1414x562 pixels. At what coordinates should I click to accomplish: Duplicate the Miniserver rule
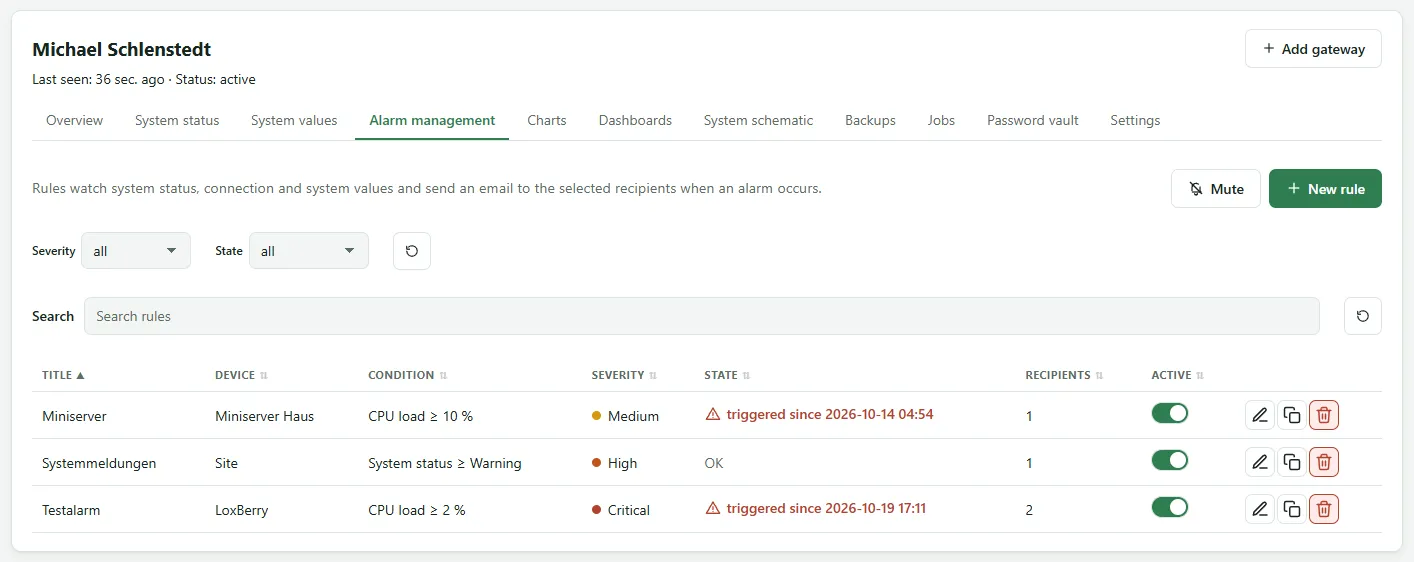click(1292, 415)
